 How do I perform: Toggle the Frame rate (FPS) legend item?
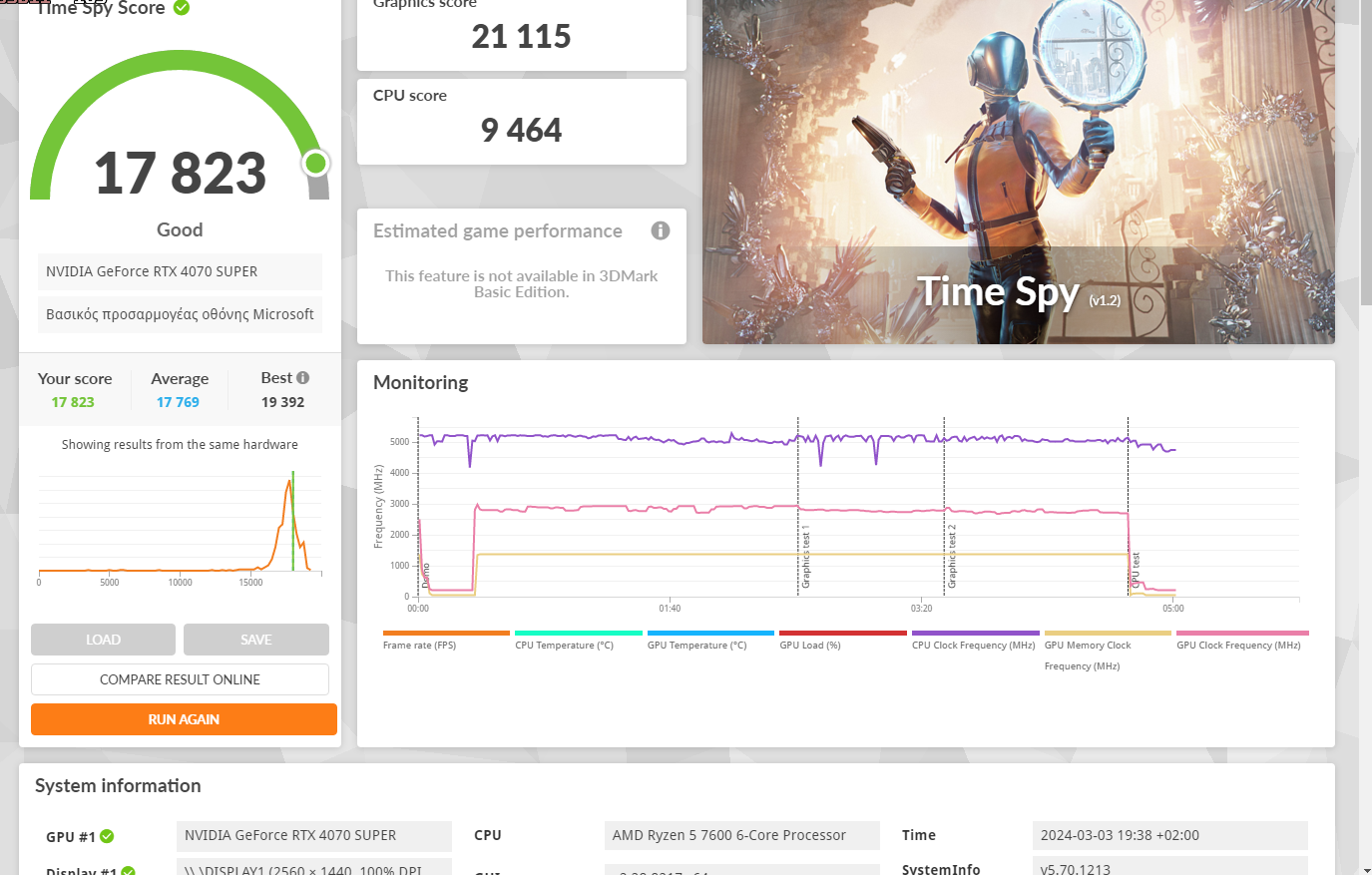click(x=446, y=641)
